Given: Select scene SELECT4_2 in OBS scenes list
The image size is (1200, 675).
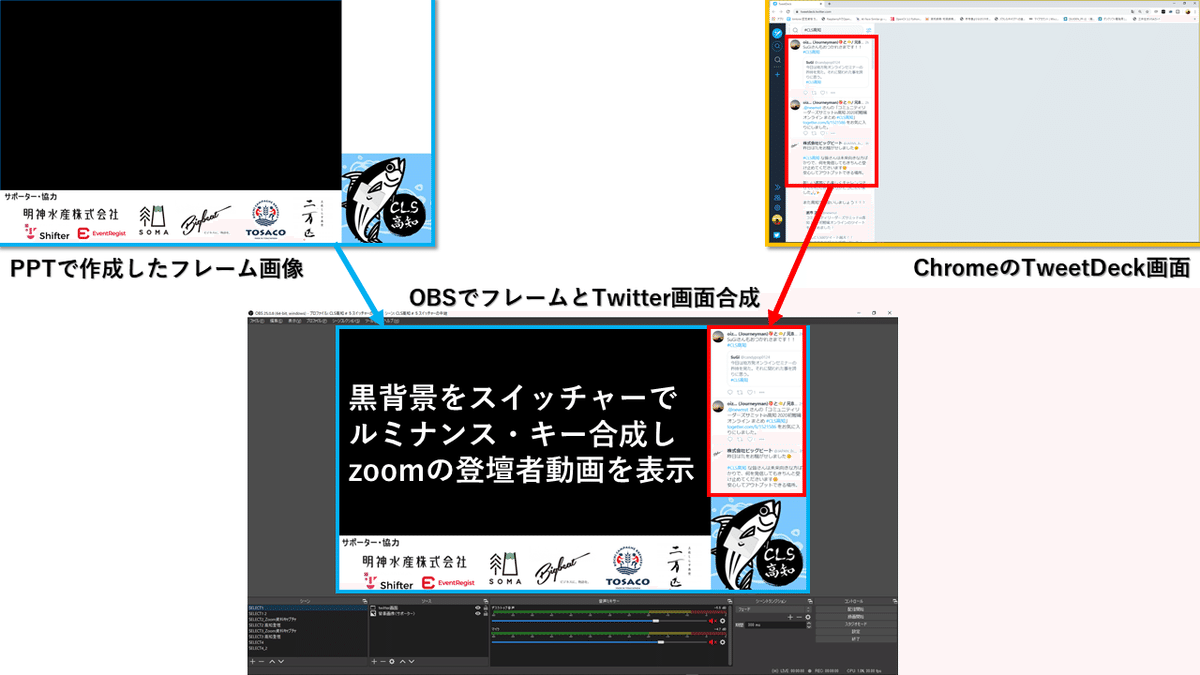Looking at the screenshot, I should click(308, 648).
